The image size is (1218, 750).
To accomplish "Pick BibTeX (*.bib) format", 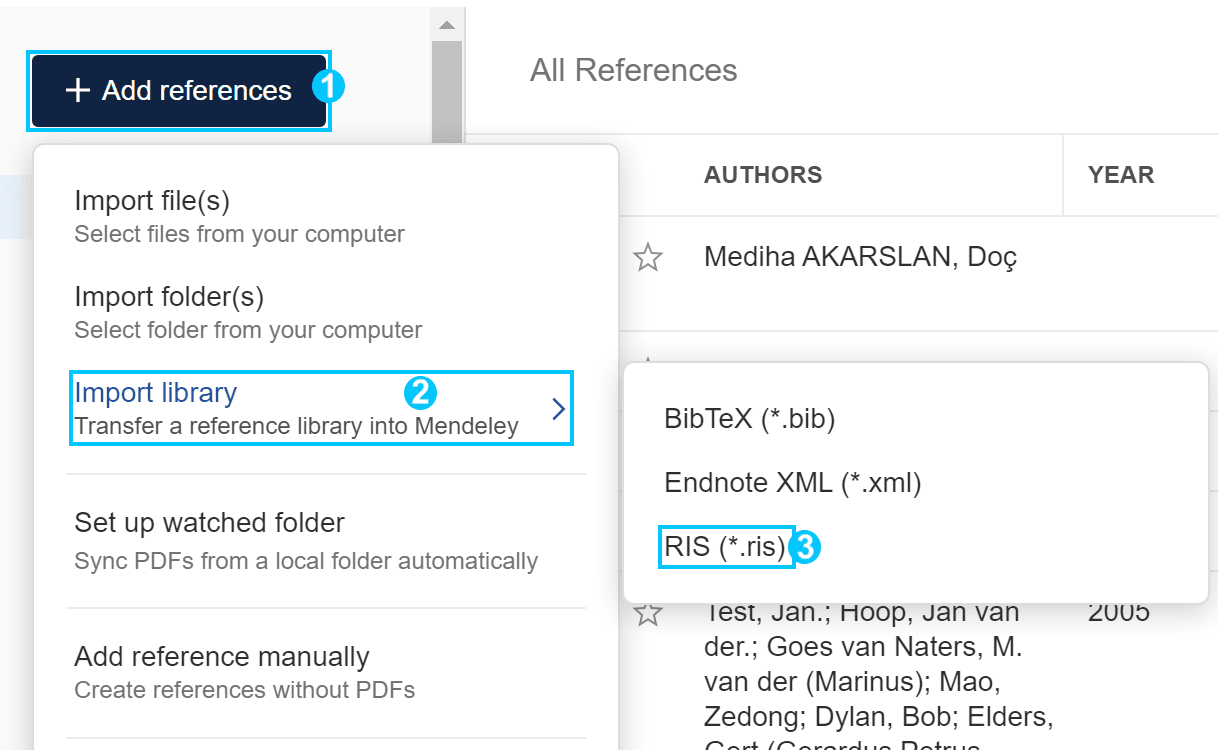I will pyautogui.click(x=749, y=419).
